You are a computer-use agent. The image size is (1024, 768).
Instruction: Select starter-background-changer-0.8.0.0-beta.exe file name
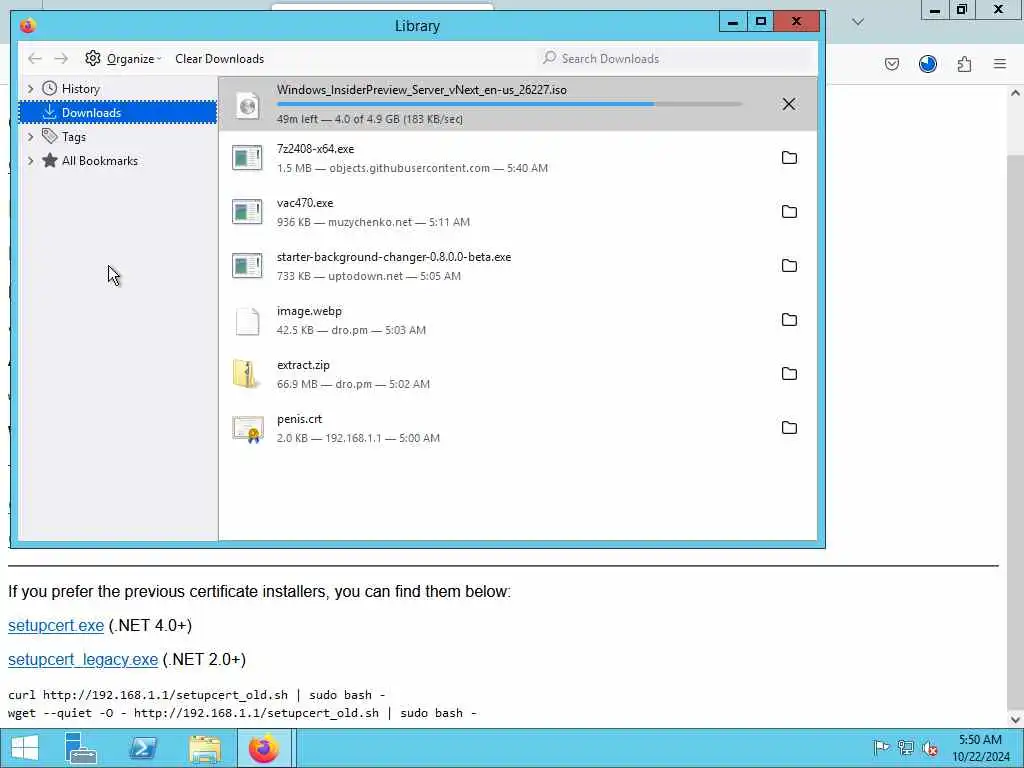394,257
